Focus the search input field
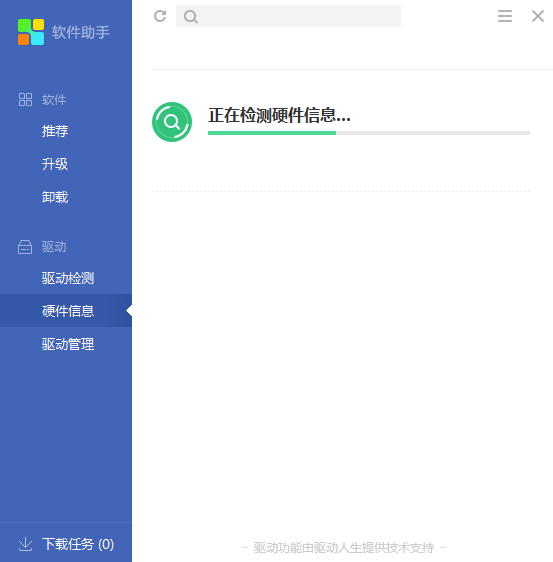 tap(288, 16)
